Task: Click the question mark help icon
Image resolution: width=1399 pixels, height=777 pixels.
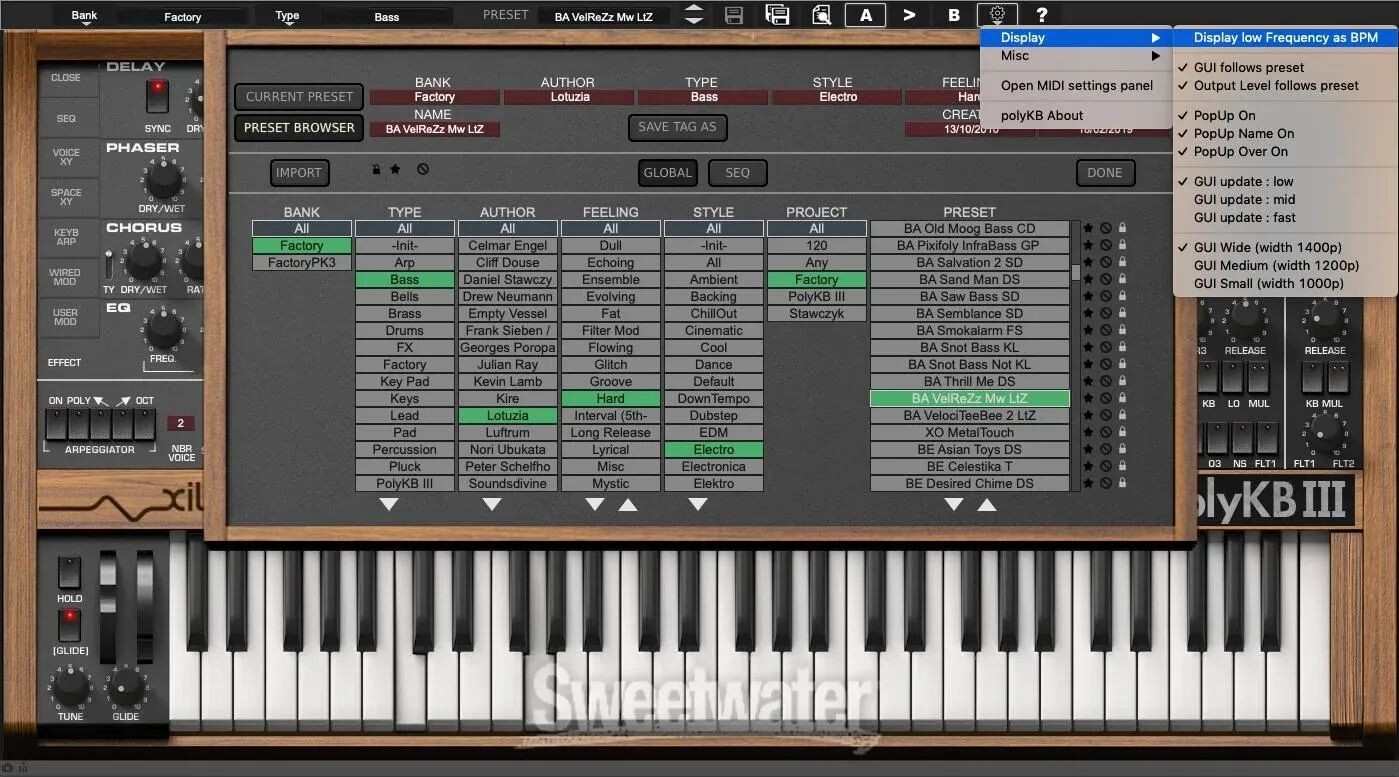Action: [x=1042, y=15]
